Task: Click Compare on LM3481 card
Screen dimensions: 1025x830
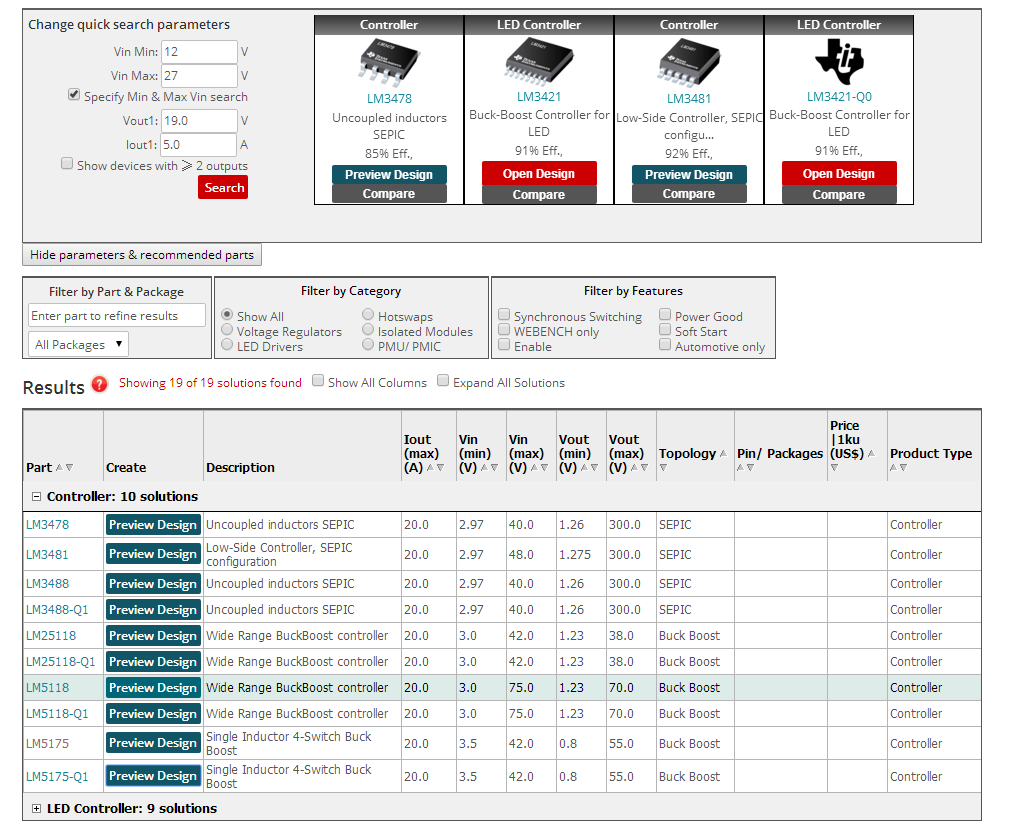Action: pos(688,194)
